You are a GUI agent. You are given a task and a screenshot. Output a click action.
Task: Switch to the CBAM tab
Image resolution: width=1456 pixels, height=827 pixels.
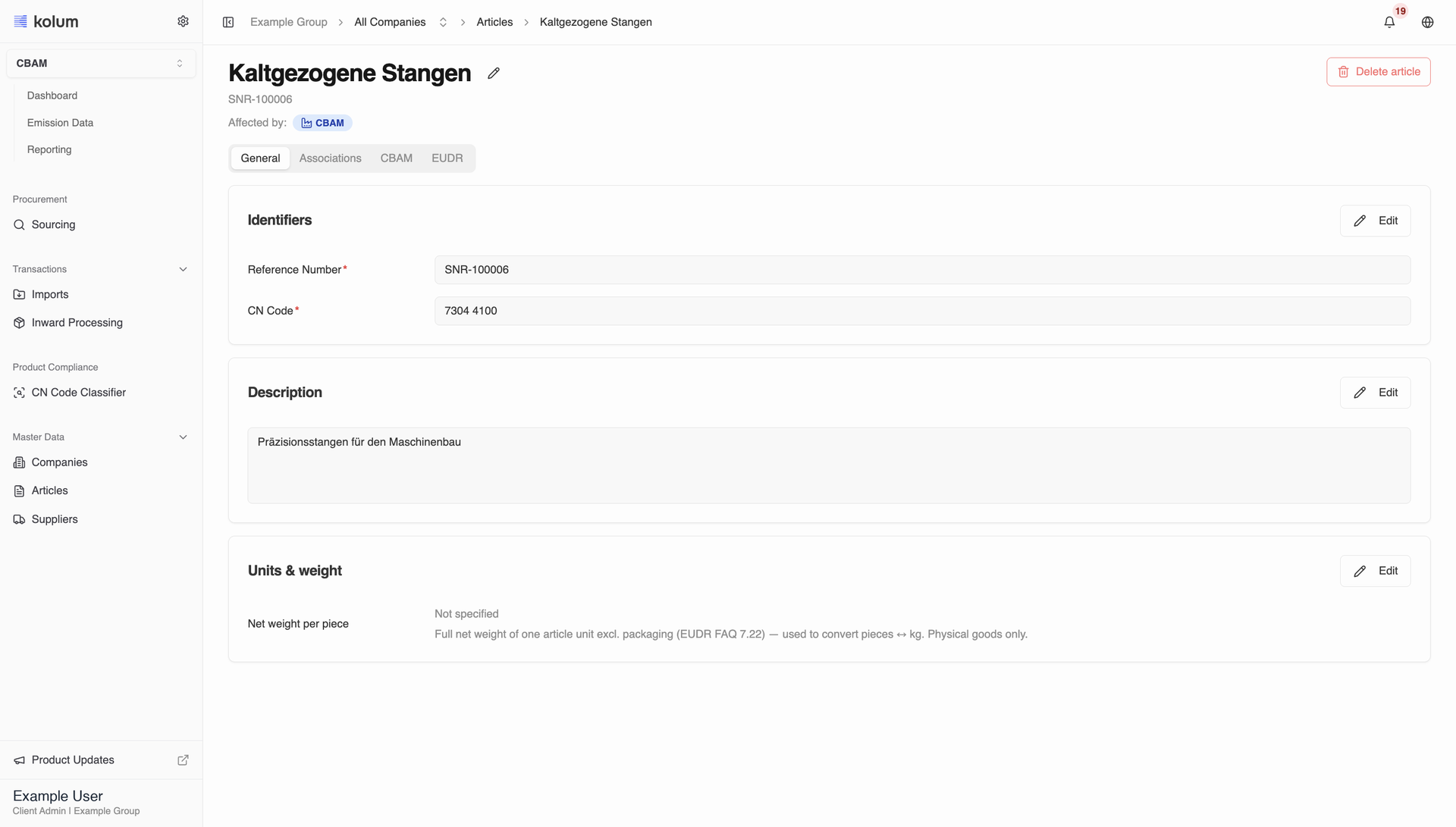[397, 158]
